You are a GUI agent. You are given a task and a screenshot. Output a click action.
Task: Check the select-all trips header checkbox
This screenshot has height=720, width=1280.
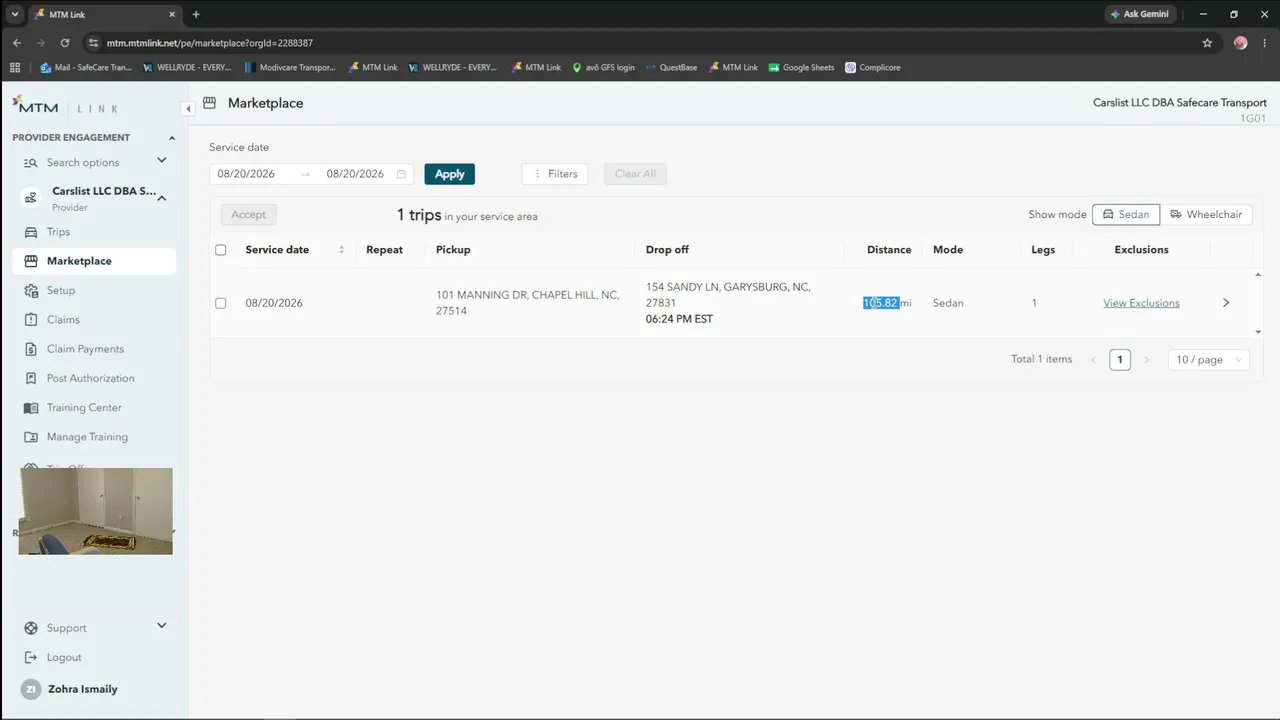221,250
